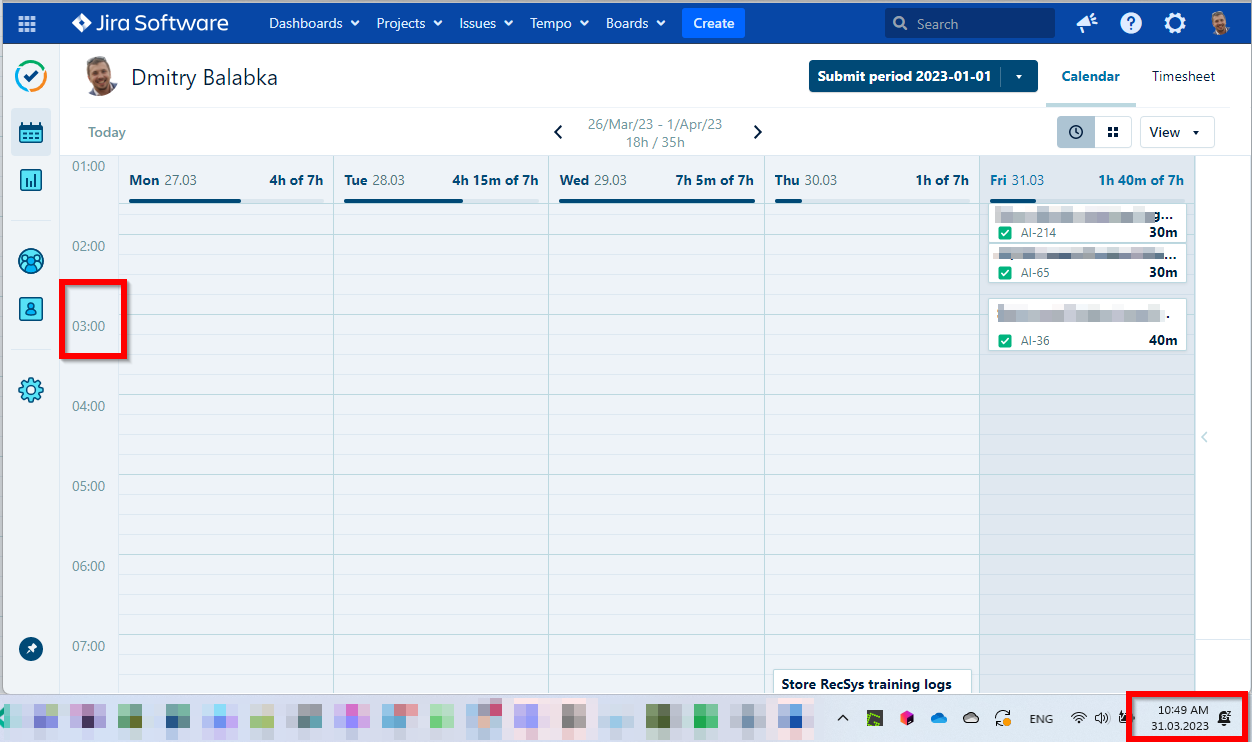This screenshot has width=1252, height=742.
Task: Click the Jira notifications megaphone icon
Action: click(x=1086, y=23)
